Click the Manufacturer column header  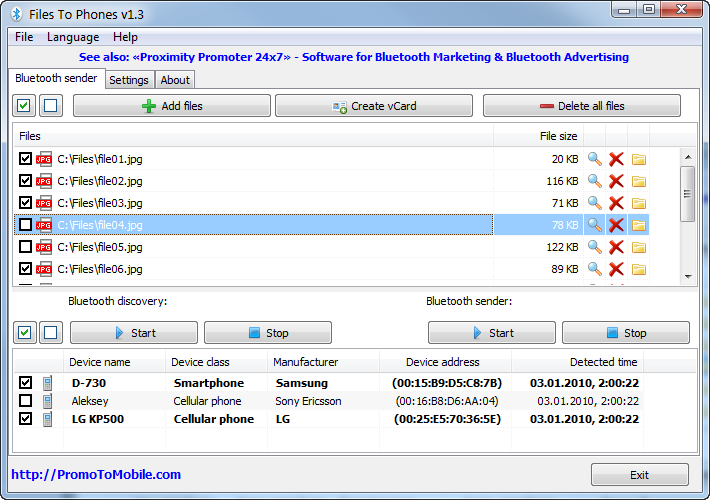(323, 362)
